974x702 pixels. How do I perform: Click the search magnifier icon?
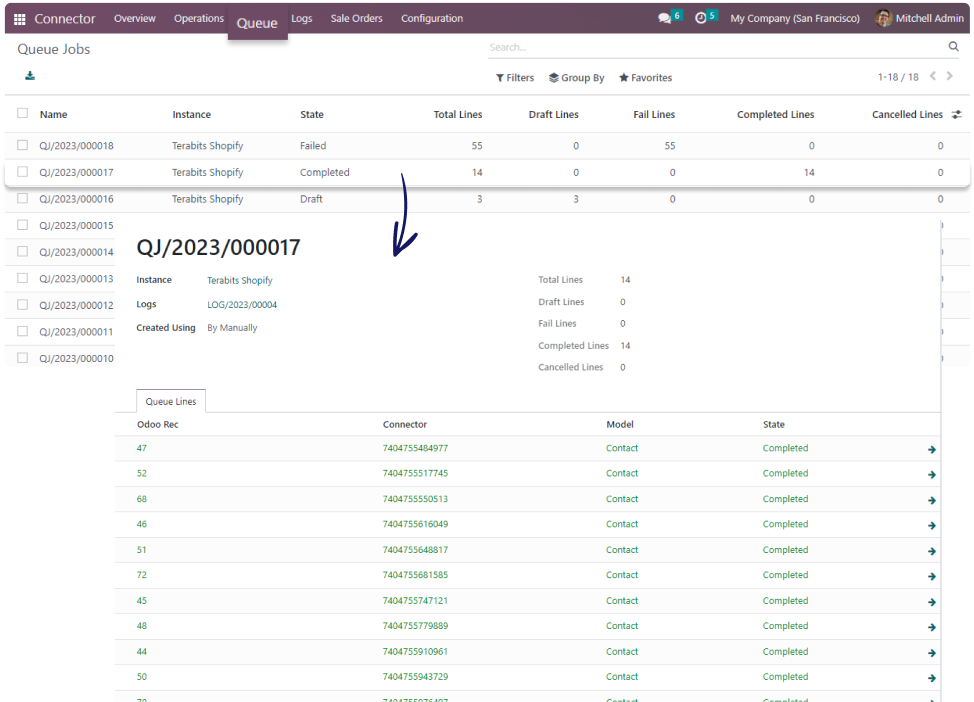pyautogui.click(x=954, y=47)
